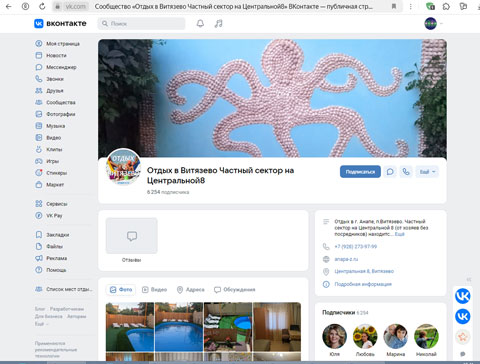The height and width of the screenshot is (364, 480).
Task: Select the Обсуждения tab
Action: pos(235,290)
